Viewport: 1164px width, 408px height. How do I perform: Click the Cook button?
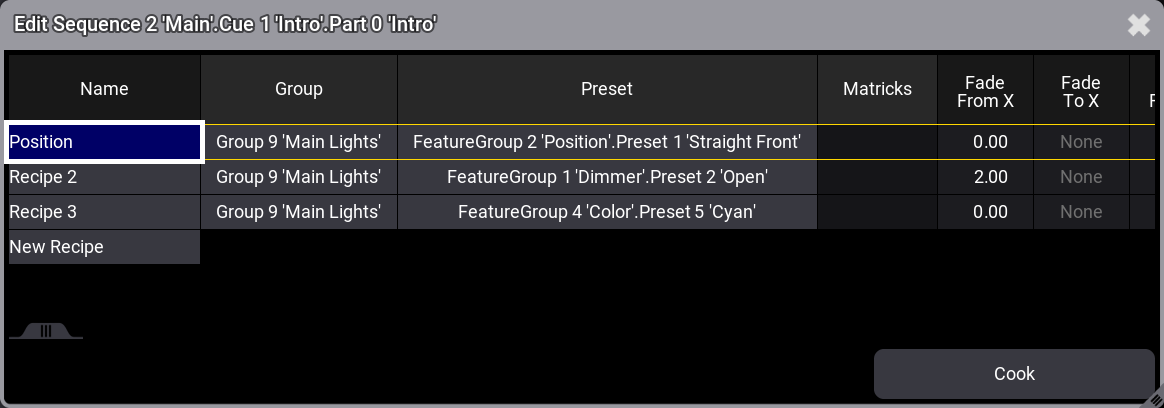(x=1014, y=374)
